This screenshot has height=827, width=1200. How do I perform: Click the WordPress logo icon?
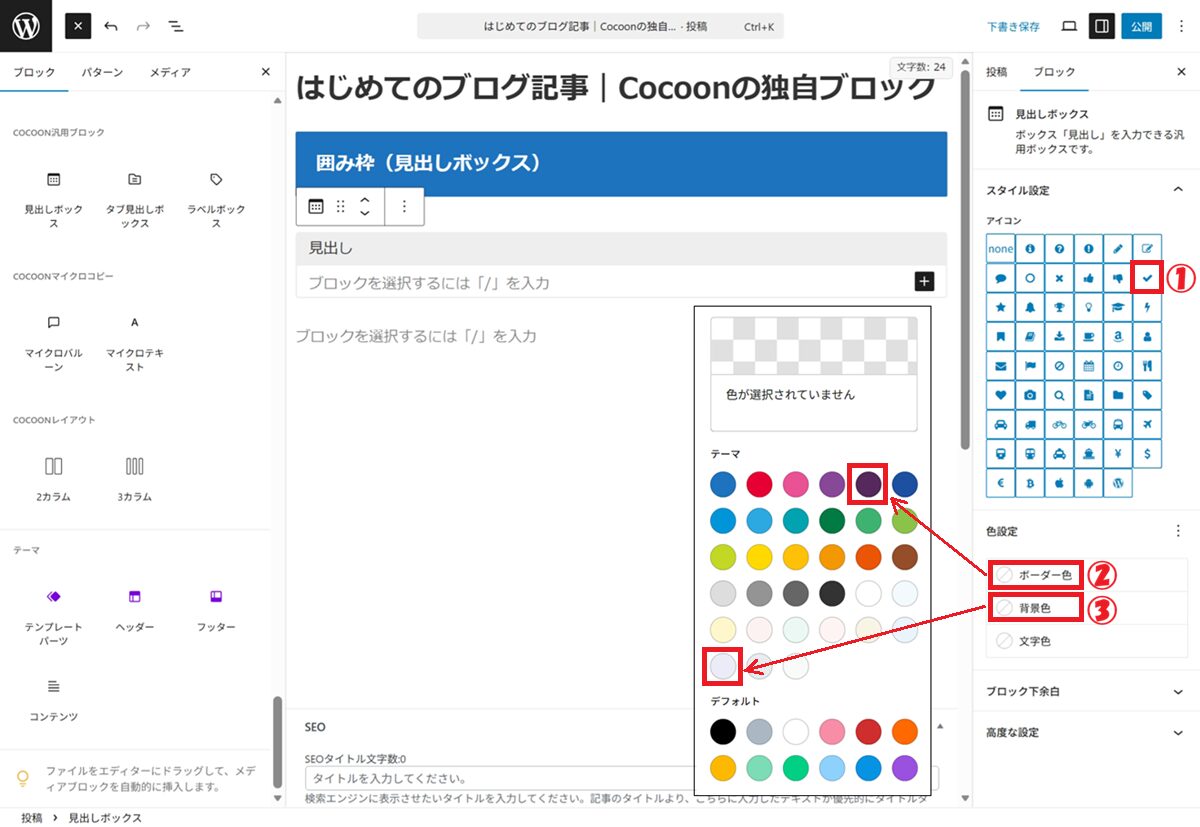tap(25, 26)
